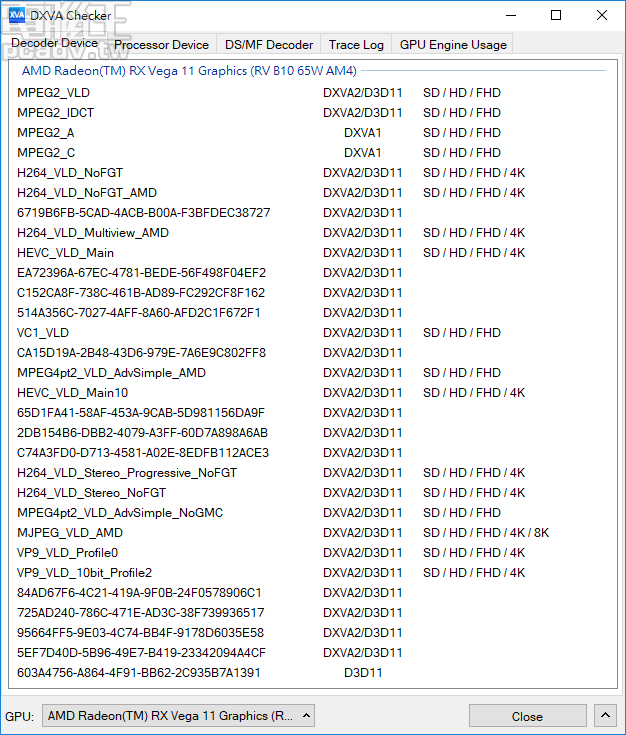Screen dimensions: 626x735
Task: Click the D3D11 API label in last row
Action: pos(363,673)
